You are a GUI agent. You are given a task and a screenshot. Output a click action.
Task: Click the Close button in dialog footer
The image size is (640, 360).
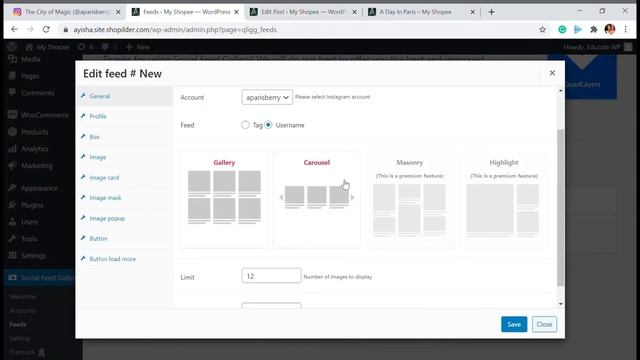[544, 324]
